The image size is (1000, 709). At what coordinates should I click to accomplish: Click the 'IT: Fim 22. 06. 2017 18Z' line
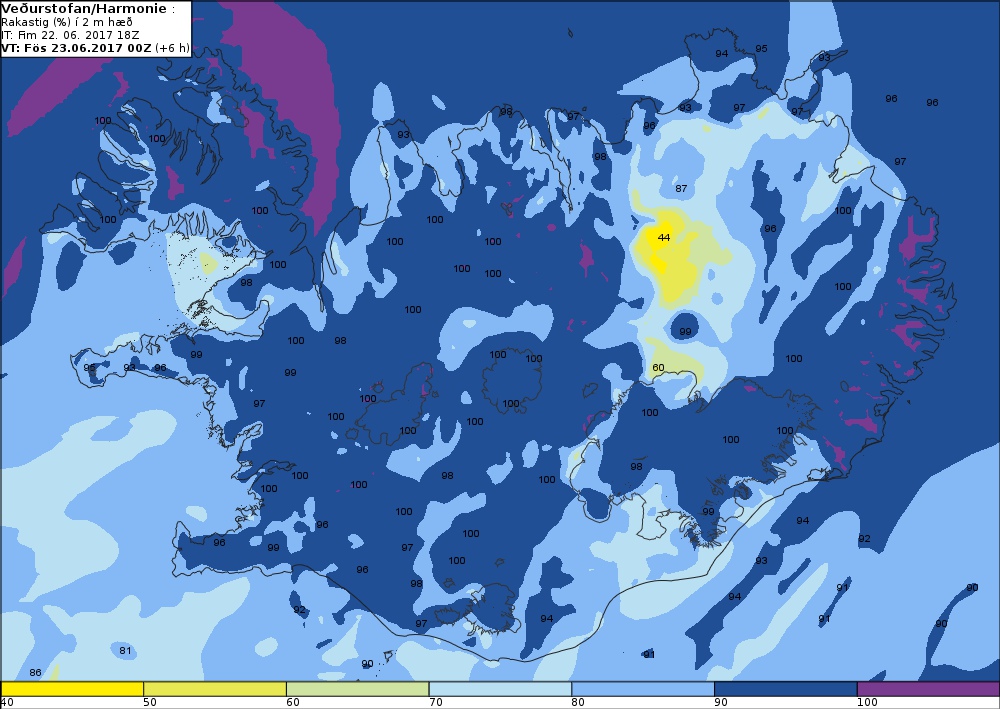tap(70, 35)
